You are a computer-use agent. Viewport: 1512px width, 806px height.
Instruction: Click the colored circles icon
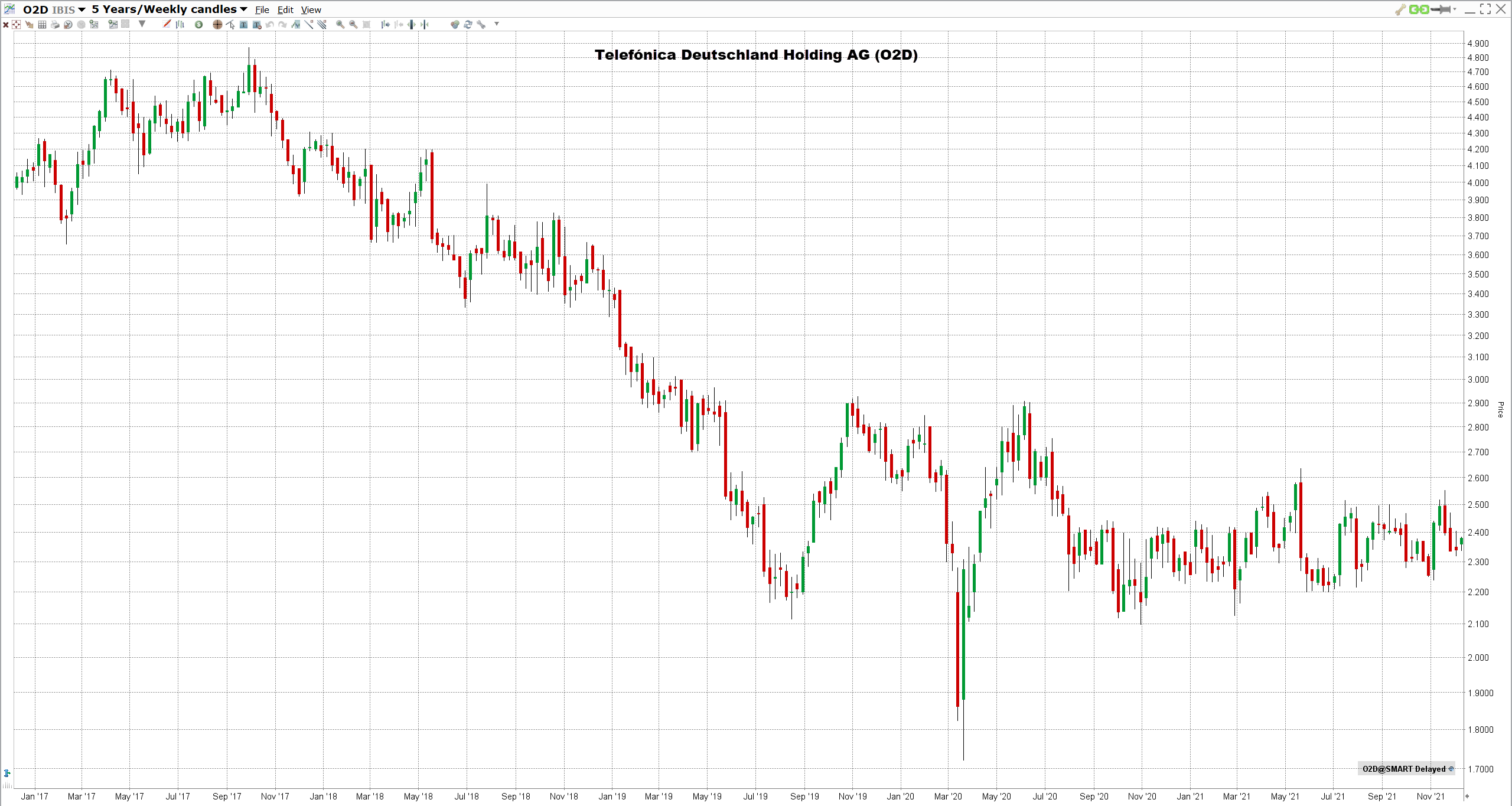point(455,24)
